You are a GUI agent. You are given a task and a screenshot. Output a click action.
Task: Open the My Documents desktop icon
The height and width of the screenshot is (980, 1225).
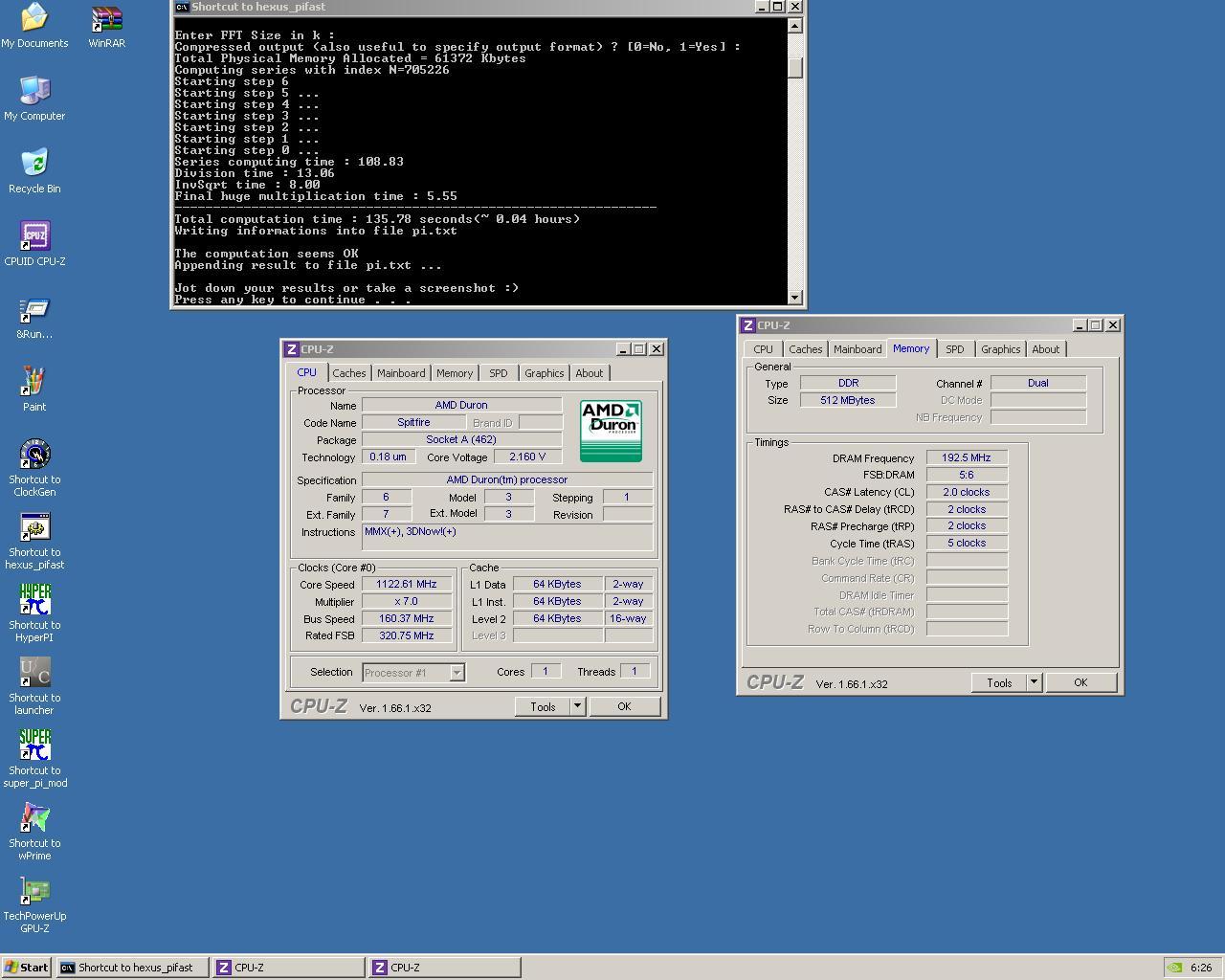pos(34,25)
